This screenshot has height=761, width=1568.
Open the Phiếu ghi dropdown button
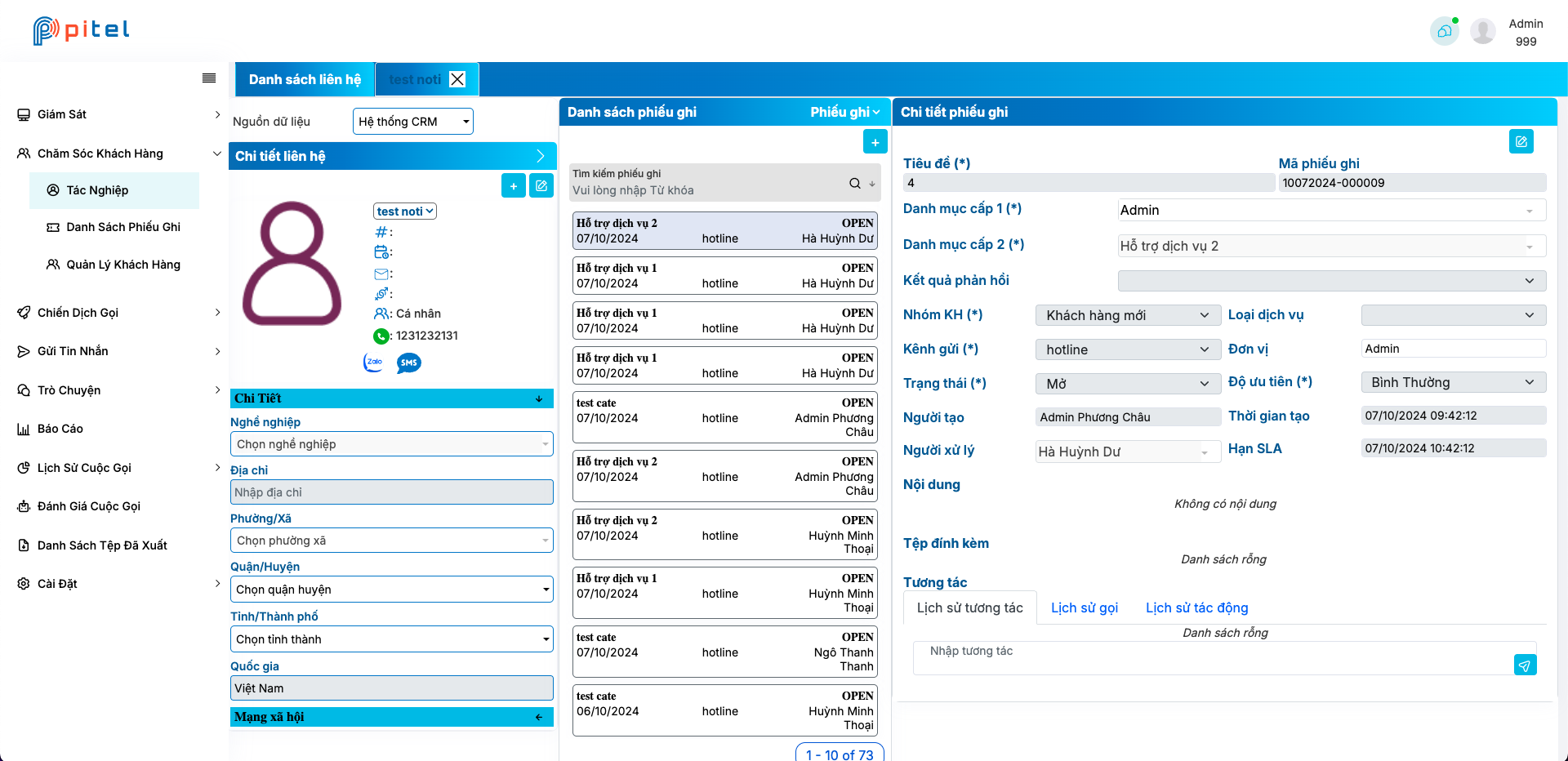pyautogui.click(x=844, y=112)
